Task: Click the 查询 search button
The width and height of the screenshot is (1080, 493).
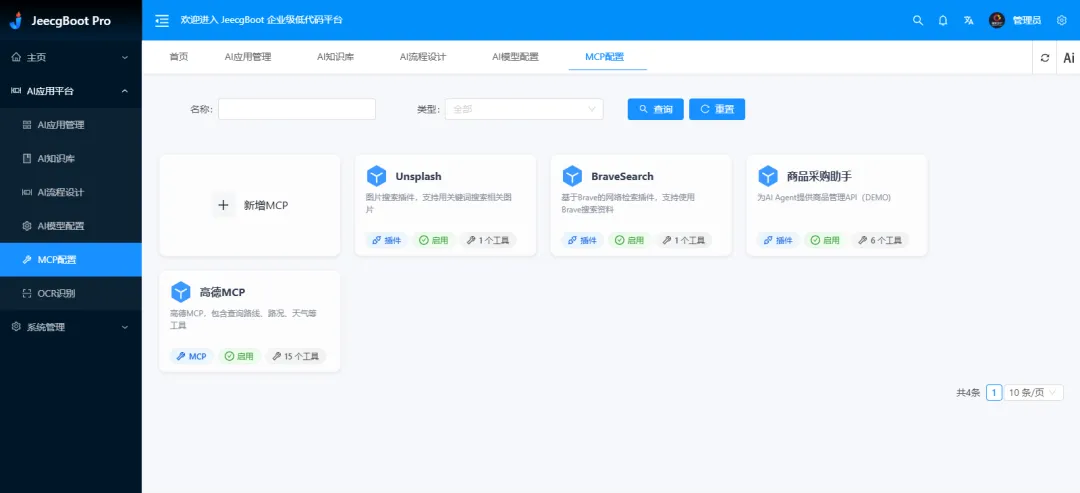Action: 656,109
